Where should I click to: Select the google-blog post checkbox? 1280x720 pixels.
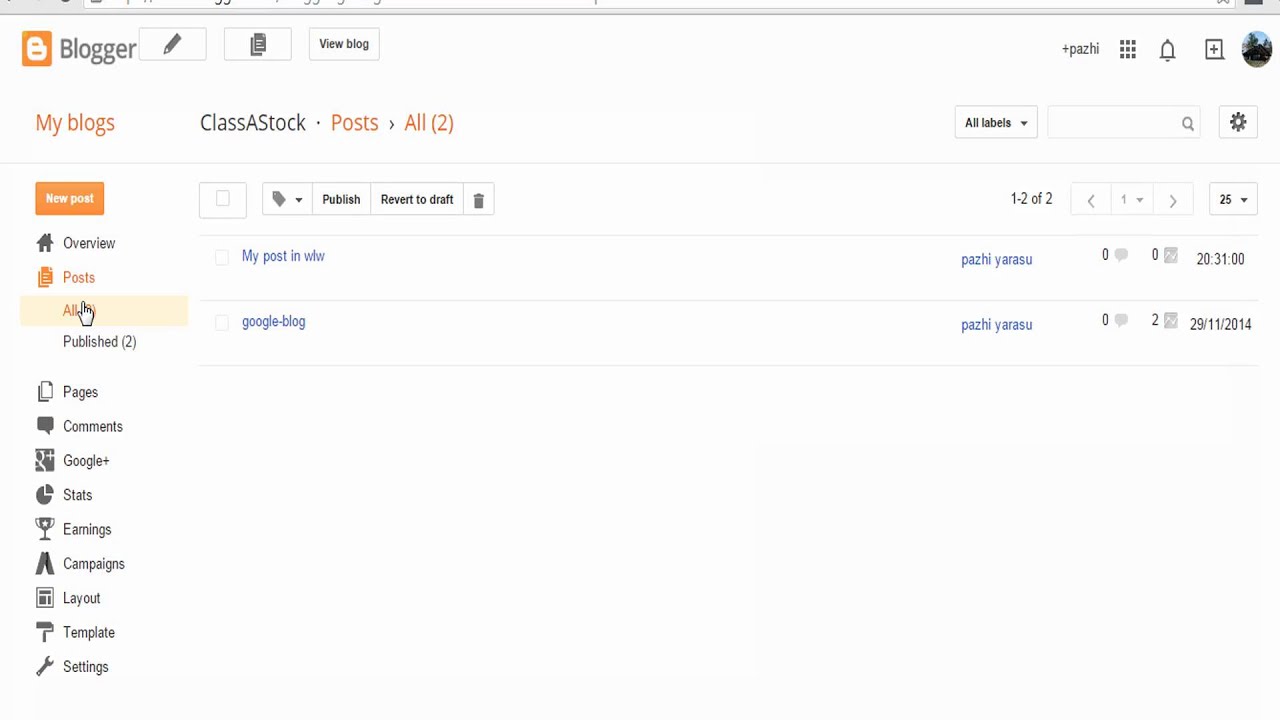click(x=222, y=322)
